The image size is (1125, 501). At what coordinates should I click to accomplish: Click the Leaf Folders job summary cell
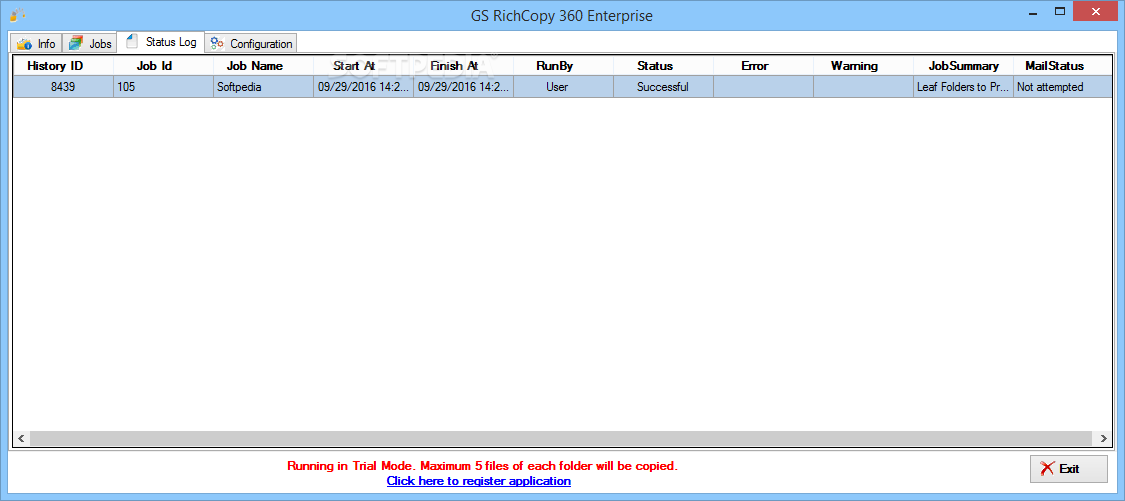963,87
